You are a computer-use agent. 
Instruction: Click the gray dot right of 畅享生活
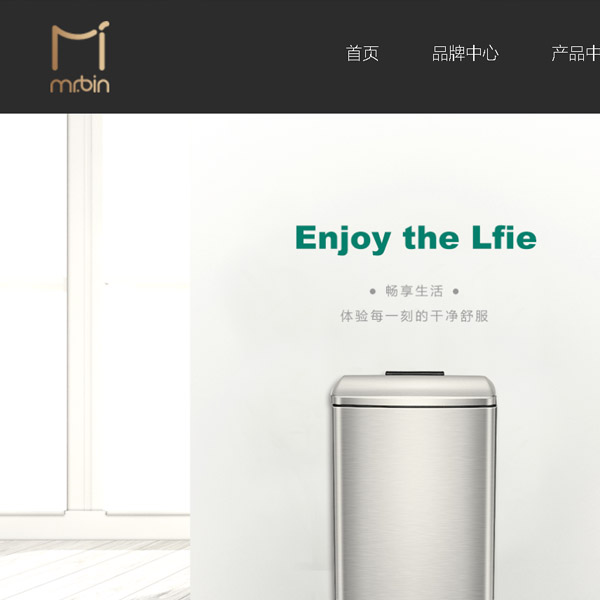[455, 292]
